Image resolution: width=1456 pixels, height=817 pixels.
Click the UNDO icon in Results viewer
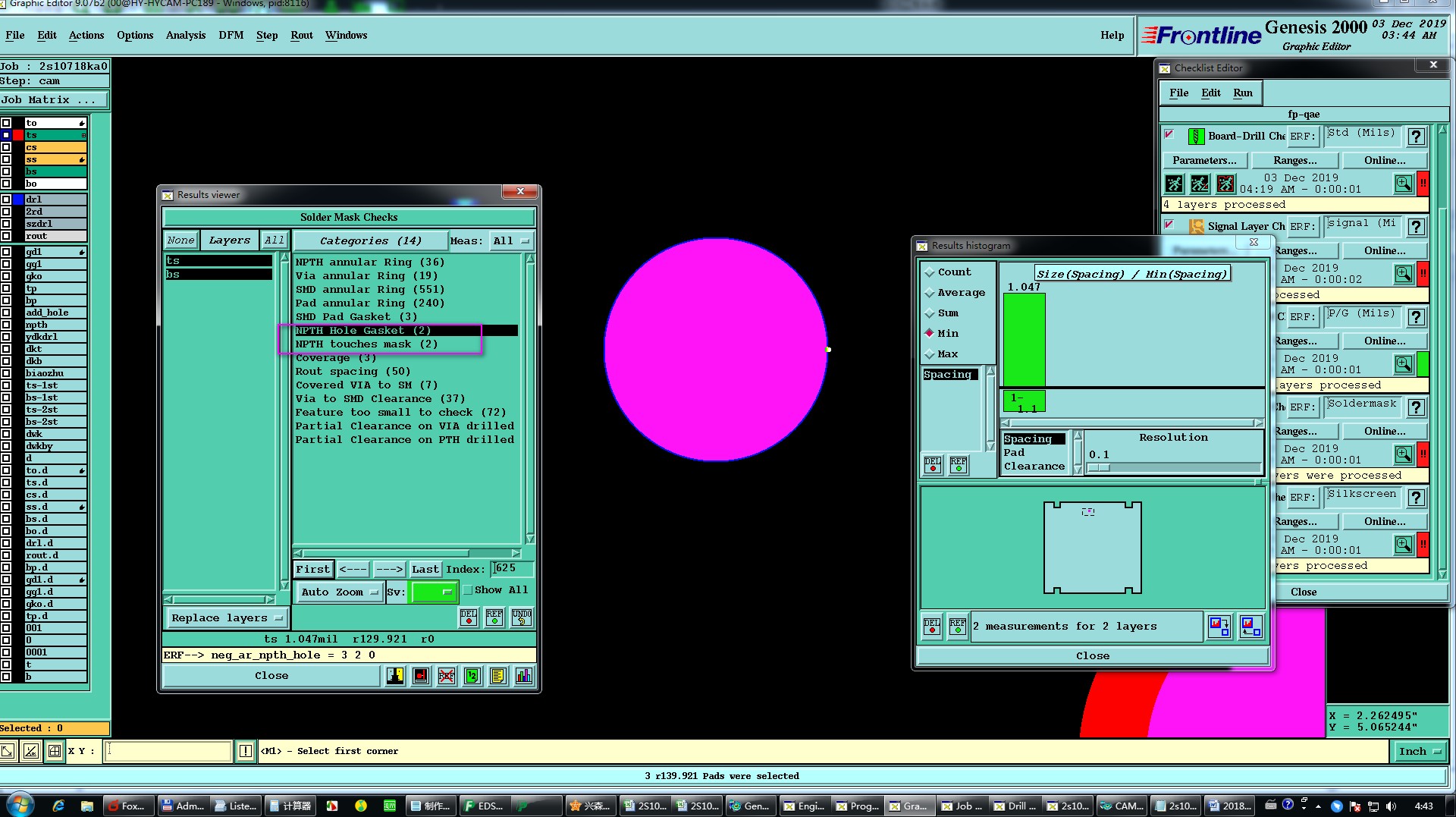coord(521,617)
